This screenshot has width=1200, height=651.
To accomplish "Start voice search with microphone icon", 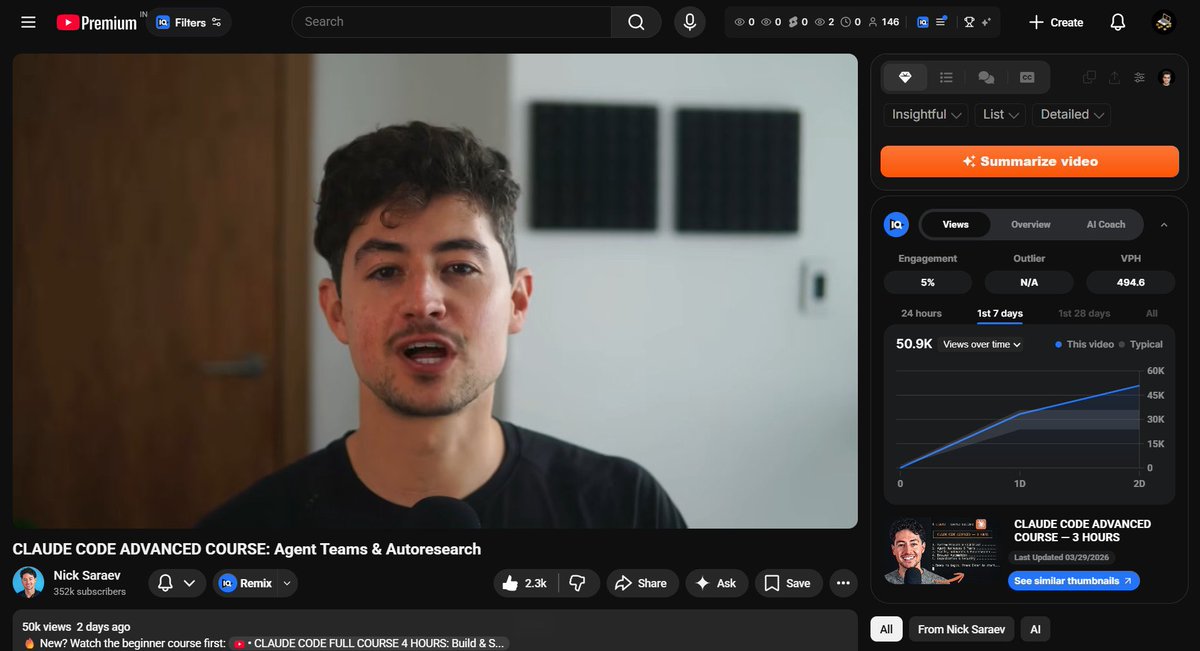I will 689,22.
